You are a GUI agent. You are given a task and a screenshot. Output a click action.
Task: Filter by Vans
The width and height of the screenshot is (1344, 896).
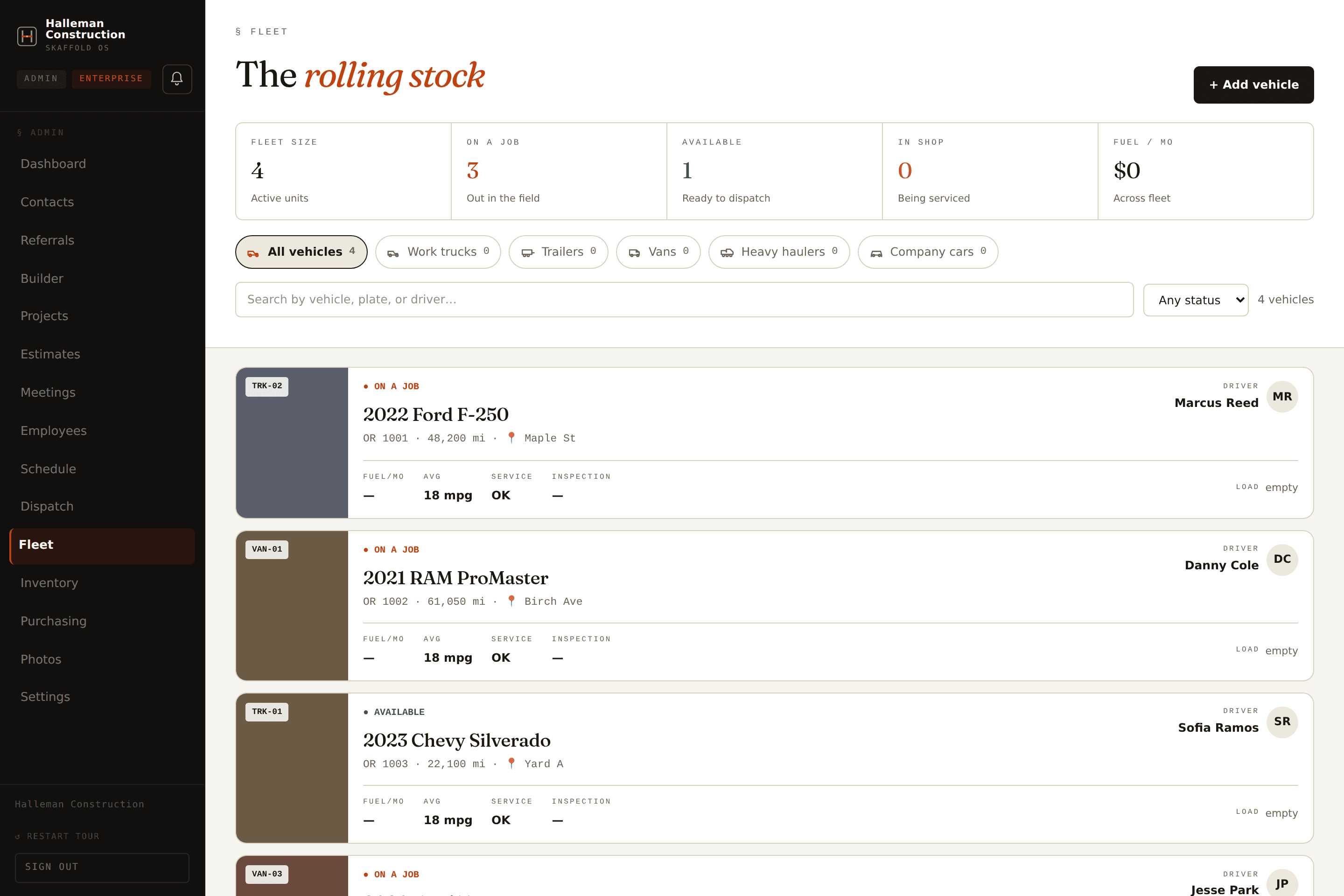(x=658, y=252)
